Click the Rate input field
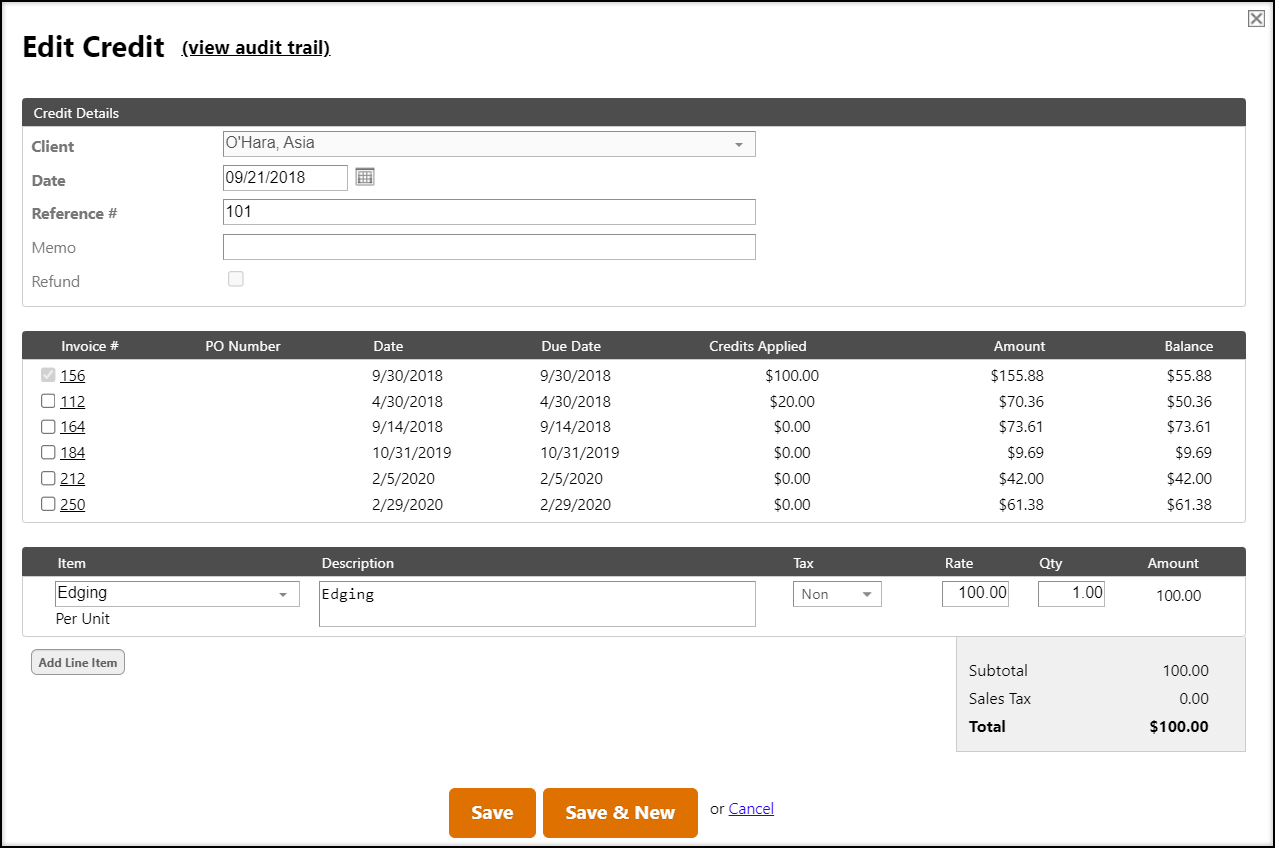The width and height of the screenshot is (1275, 848). point(975,593)
